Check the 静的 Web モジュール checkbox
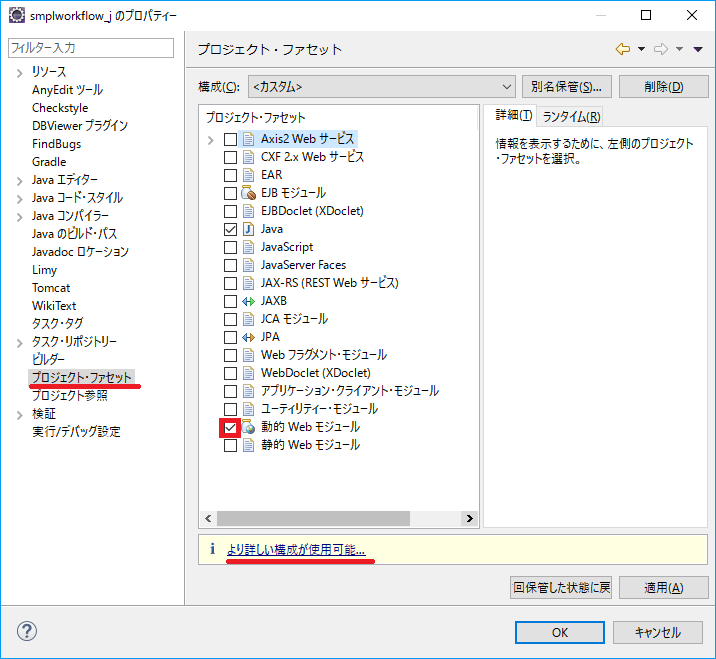Image resolution: width=716 pixels, height=659 pixels. (230, 445)
